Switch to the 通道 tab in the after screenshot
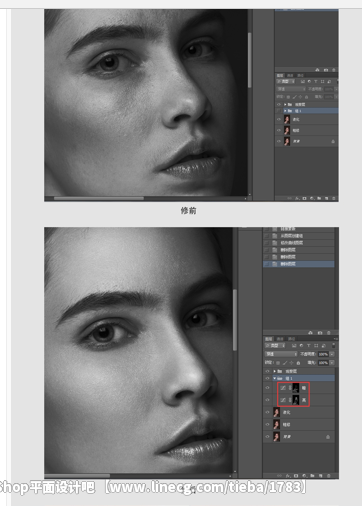The image size is (362, 506). (280, 339)
